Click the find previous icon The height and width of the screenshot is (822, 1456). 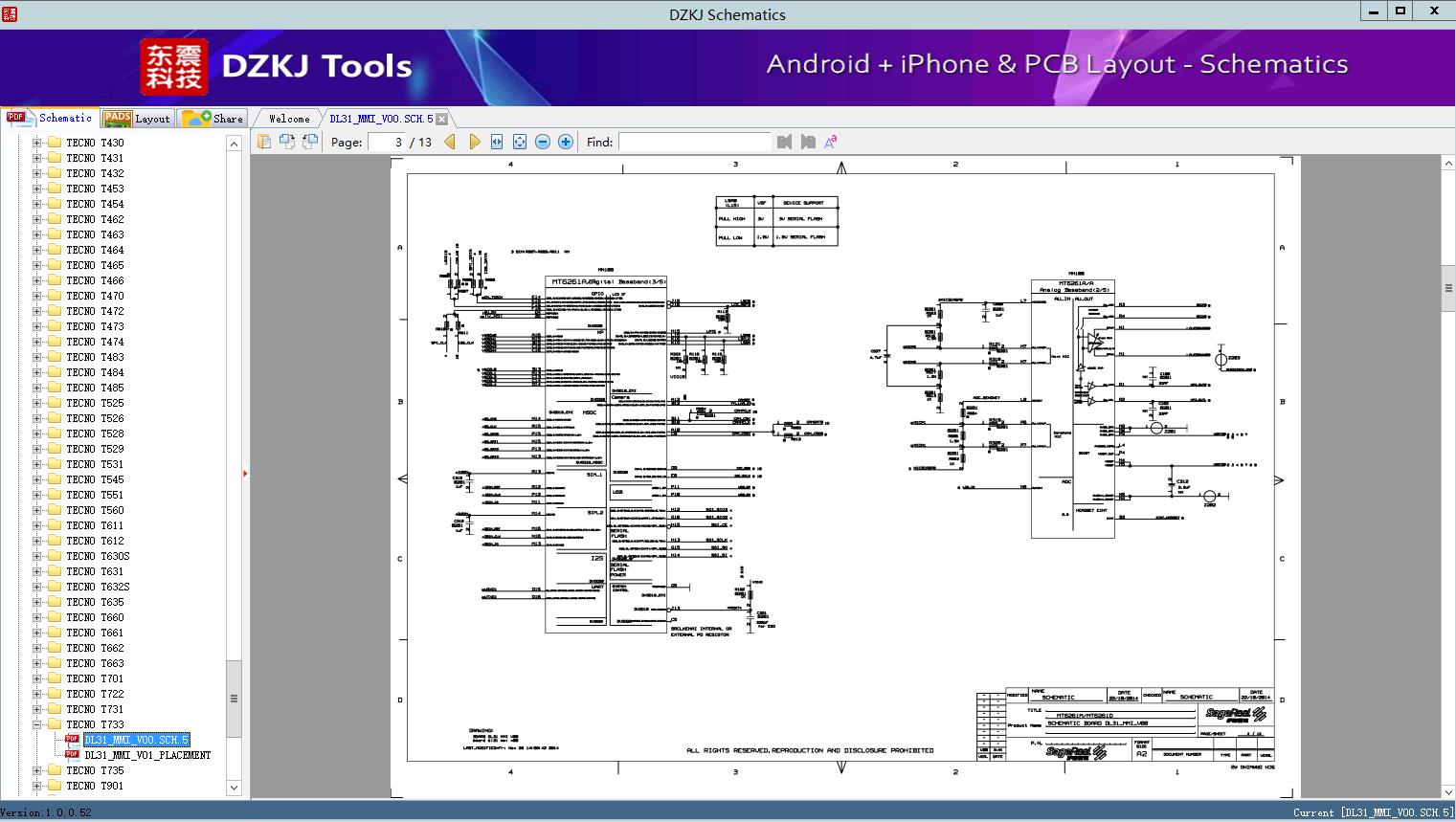[785, 142]
